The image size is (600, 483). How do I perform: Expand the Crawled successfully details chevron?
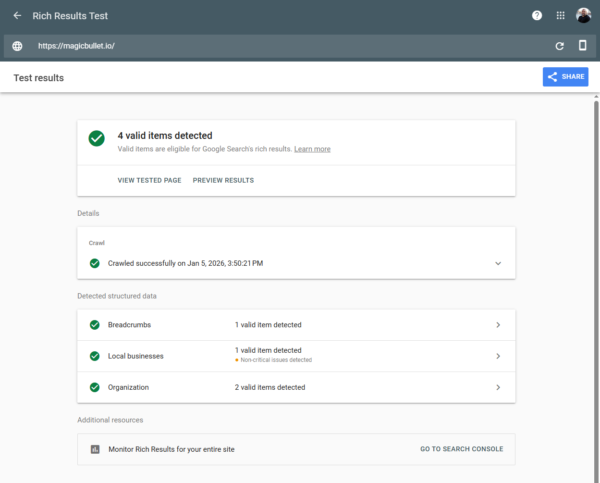click(498, 263)
